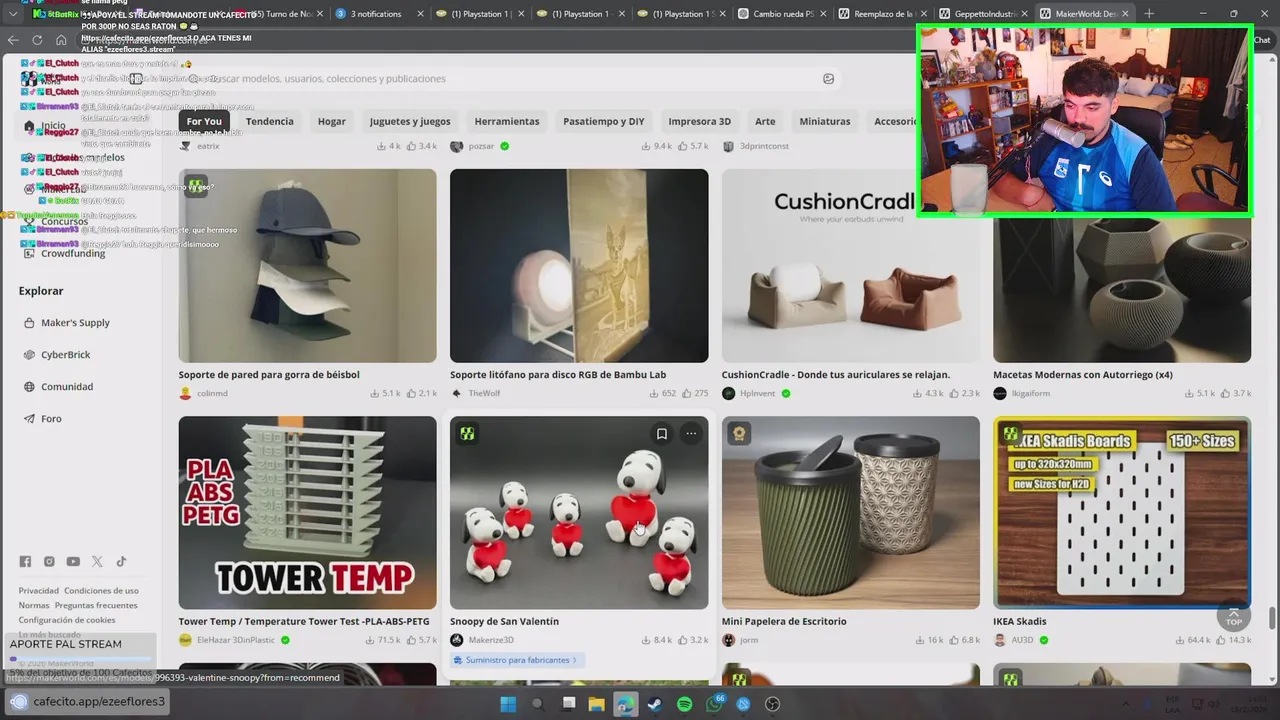Screen dimensions: 1280x720
Task: Show hidden system tray icons chevron
Action: click(1128, 704)
